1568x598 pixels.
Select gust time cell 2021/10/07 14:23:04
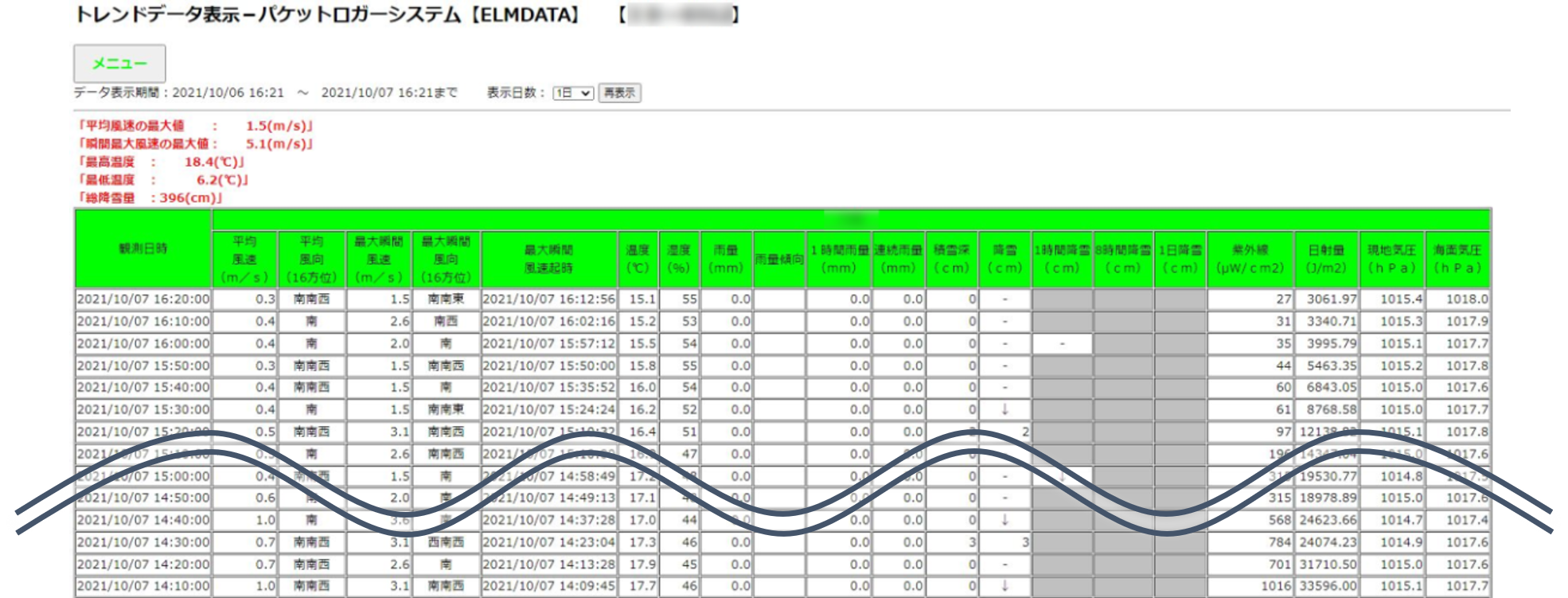click(548, 542)
